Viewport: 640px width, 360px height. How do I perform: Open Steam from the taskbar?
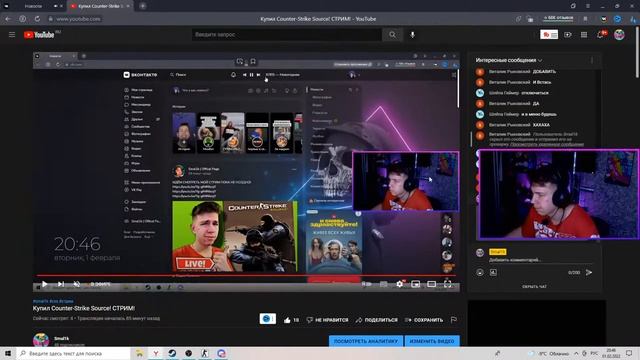click(x=172, y=353)
